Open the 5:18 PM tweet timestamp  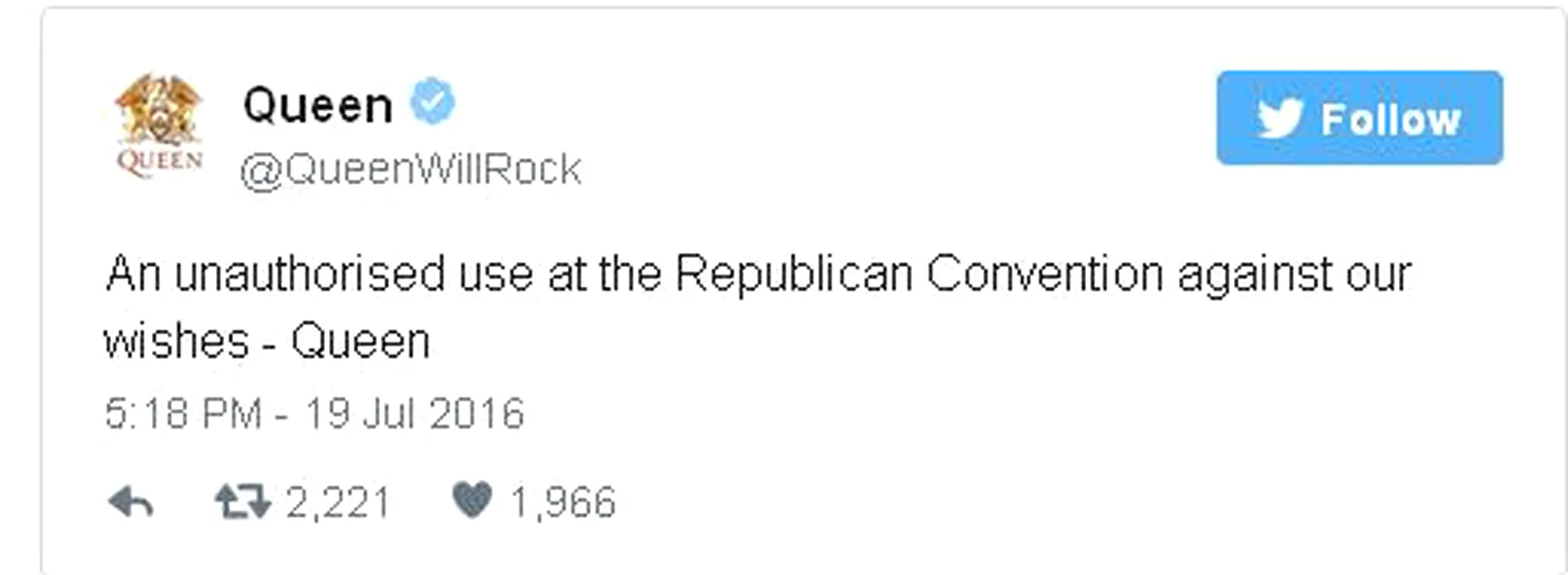182,412
